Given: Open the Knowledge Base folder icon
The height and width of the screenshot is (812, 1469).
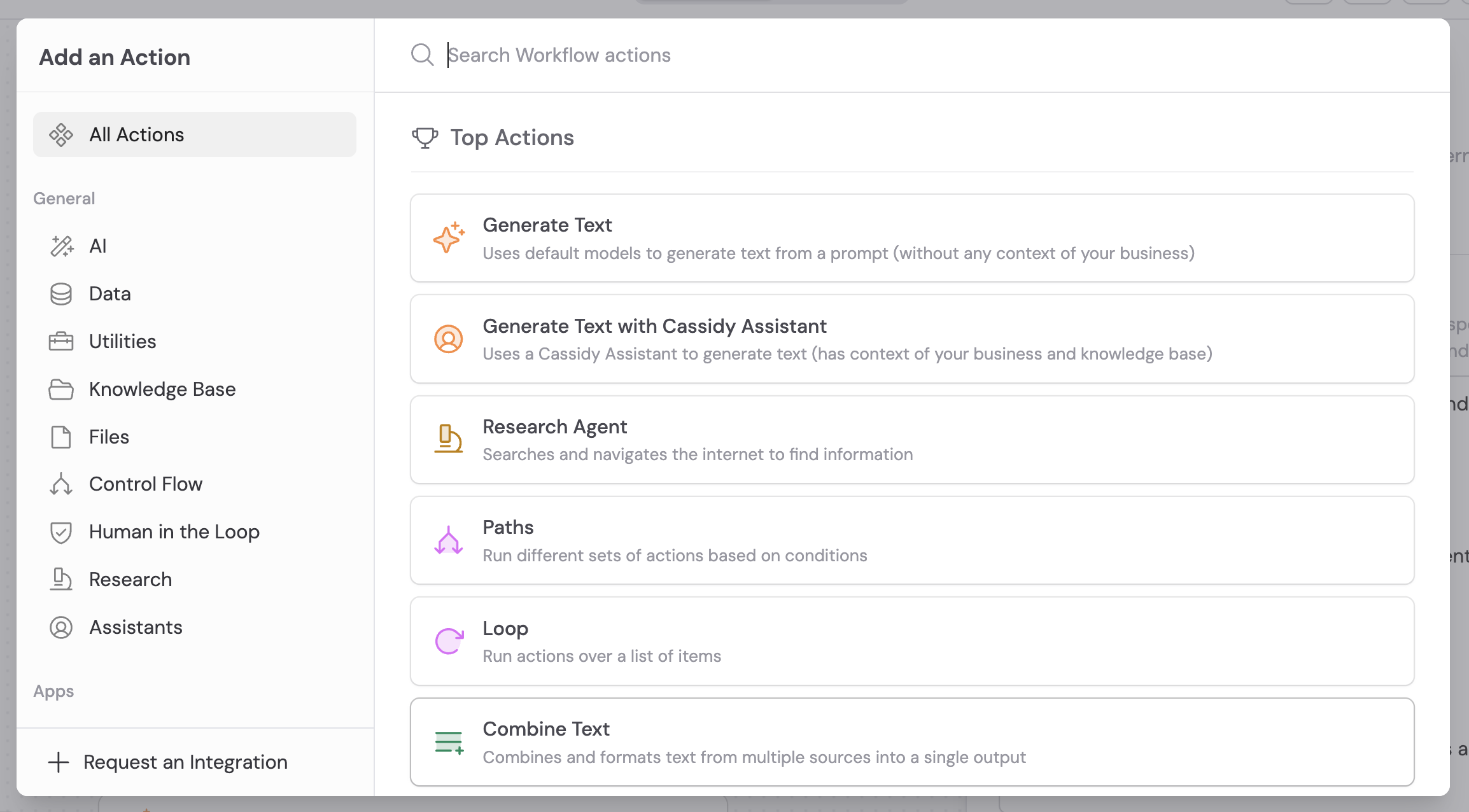Looking at the screenshot, I should coord(61,389).
